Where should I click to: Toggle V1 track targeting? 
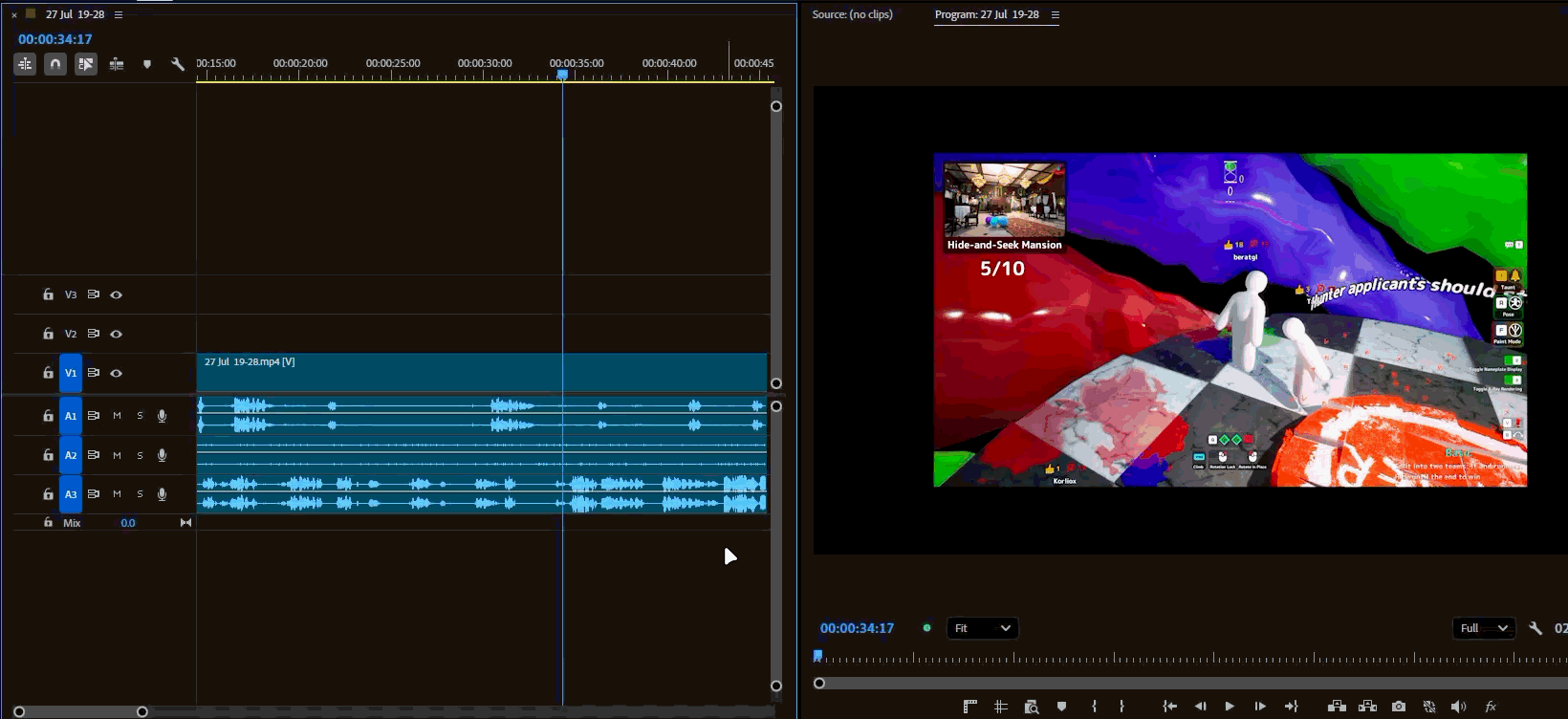(71, 373)
